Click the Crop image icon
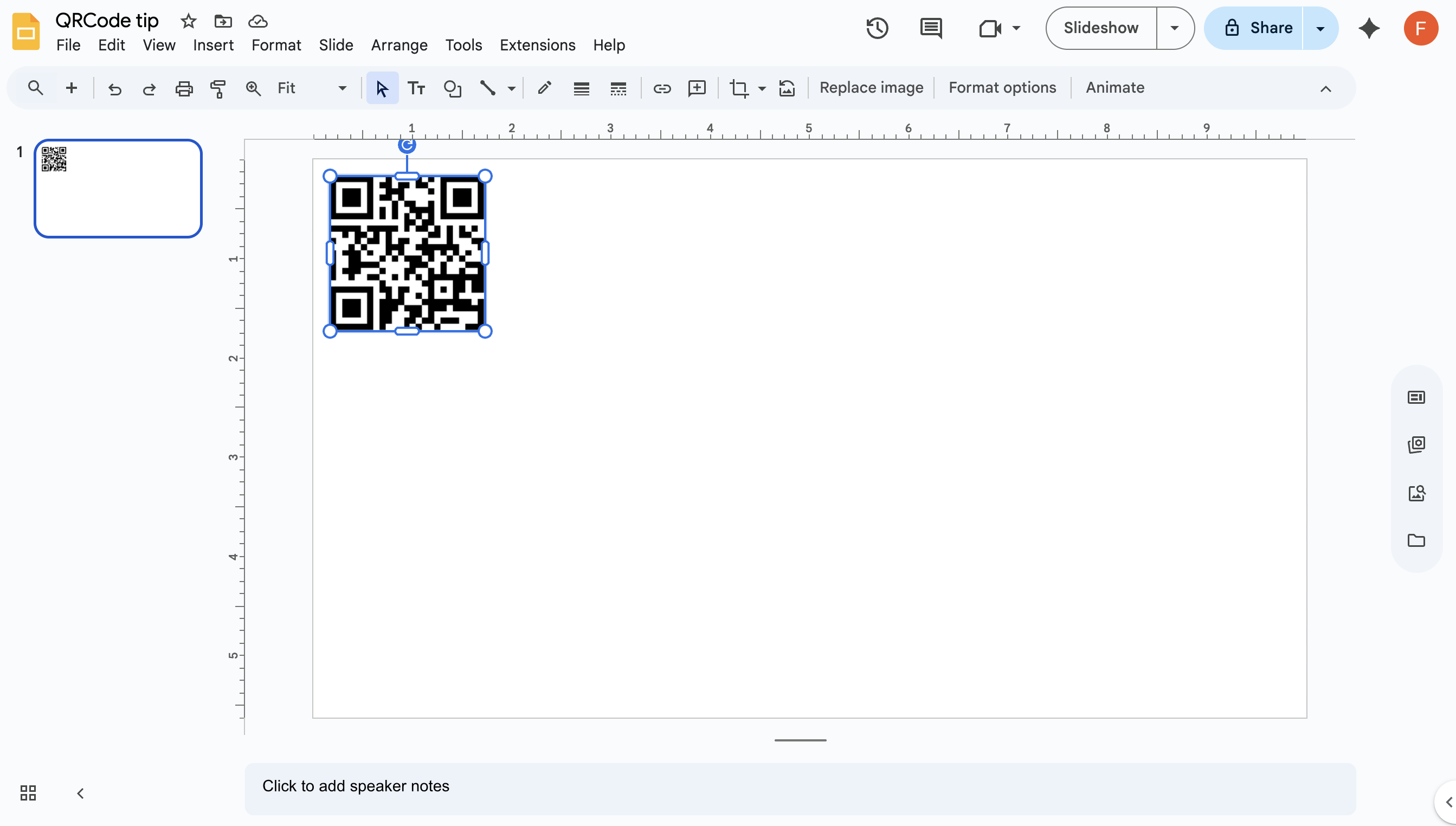The image size is (1456, 826). click(738, 88)
